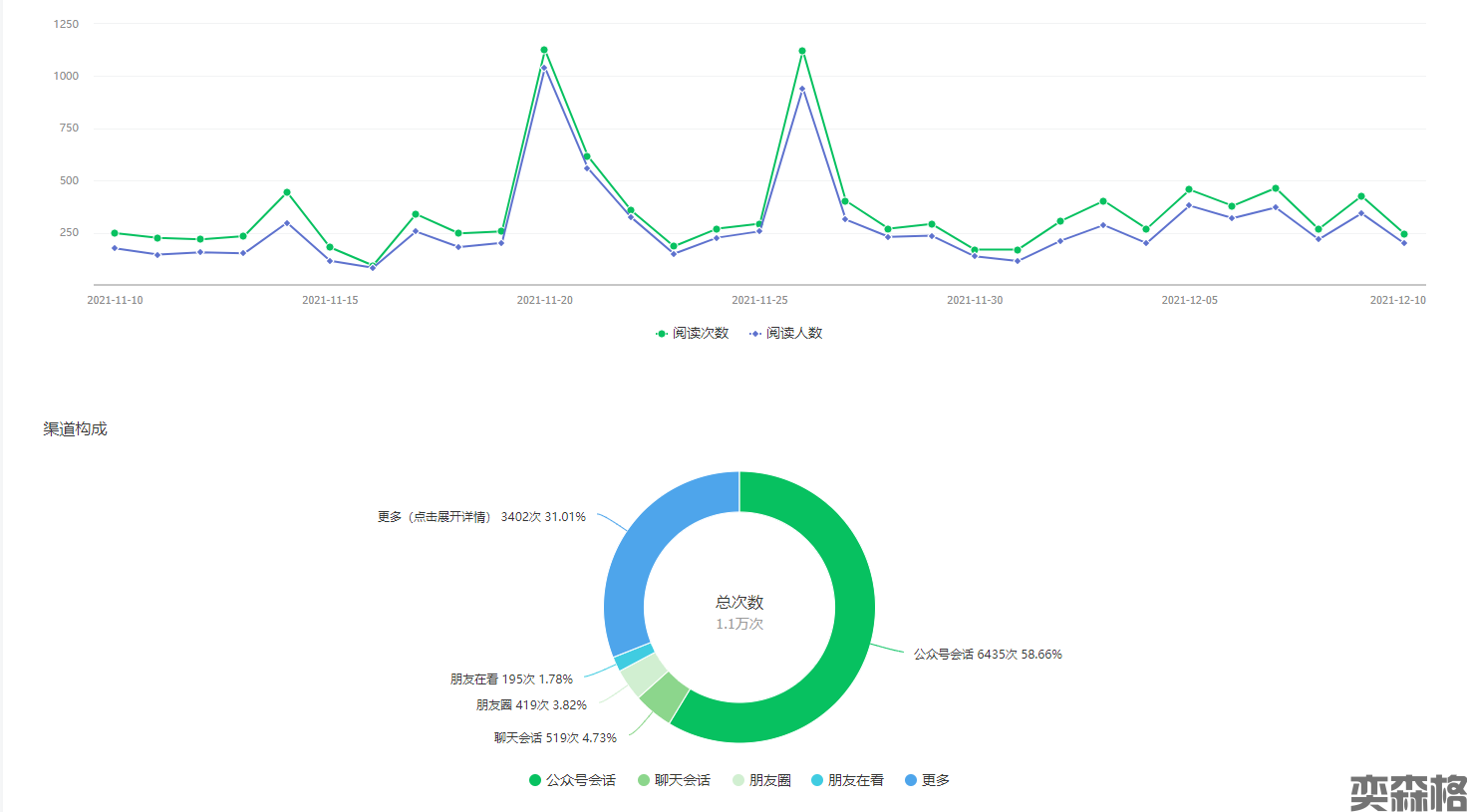Click the 总次数 1.1万次 donut center
The image size is (1467, 812).
(739, 612)
